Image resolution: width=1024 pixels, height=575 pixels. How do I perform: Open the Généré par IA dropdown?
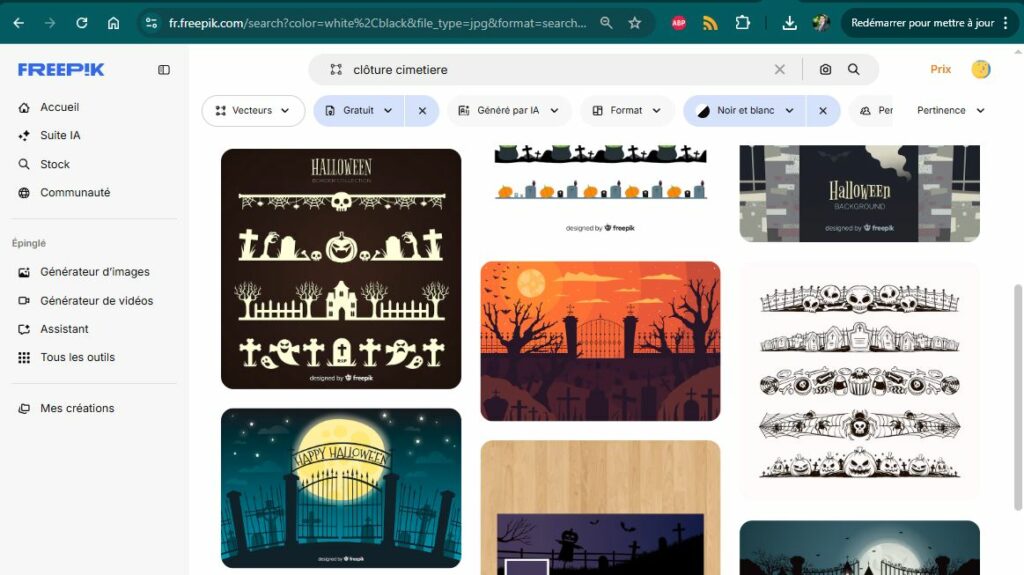[509, 111]
